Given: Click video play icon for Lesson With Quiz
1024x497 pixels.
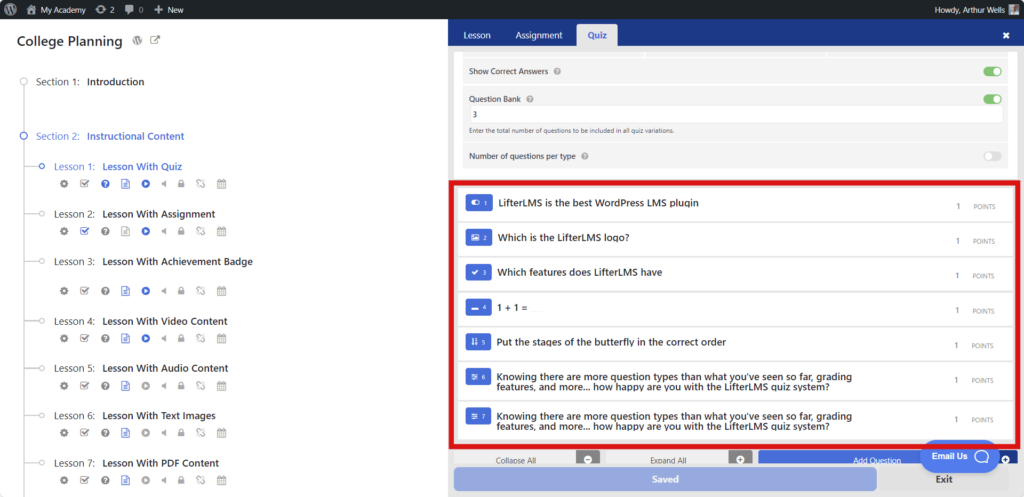Looking at the screenshot, I should (x=146, y=184).
